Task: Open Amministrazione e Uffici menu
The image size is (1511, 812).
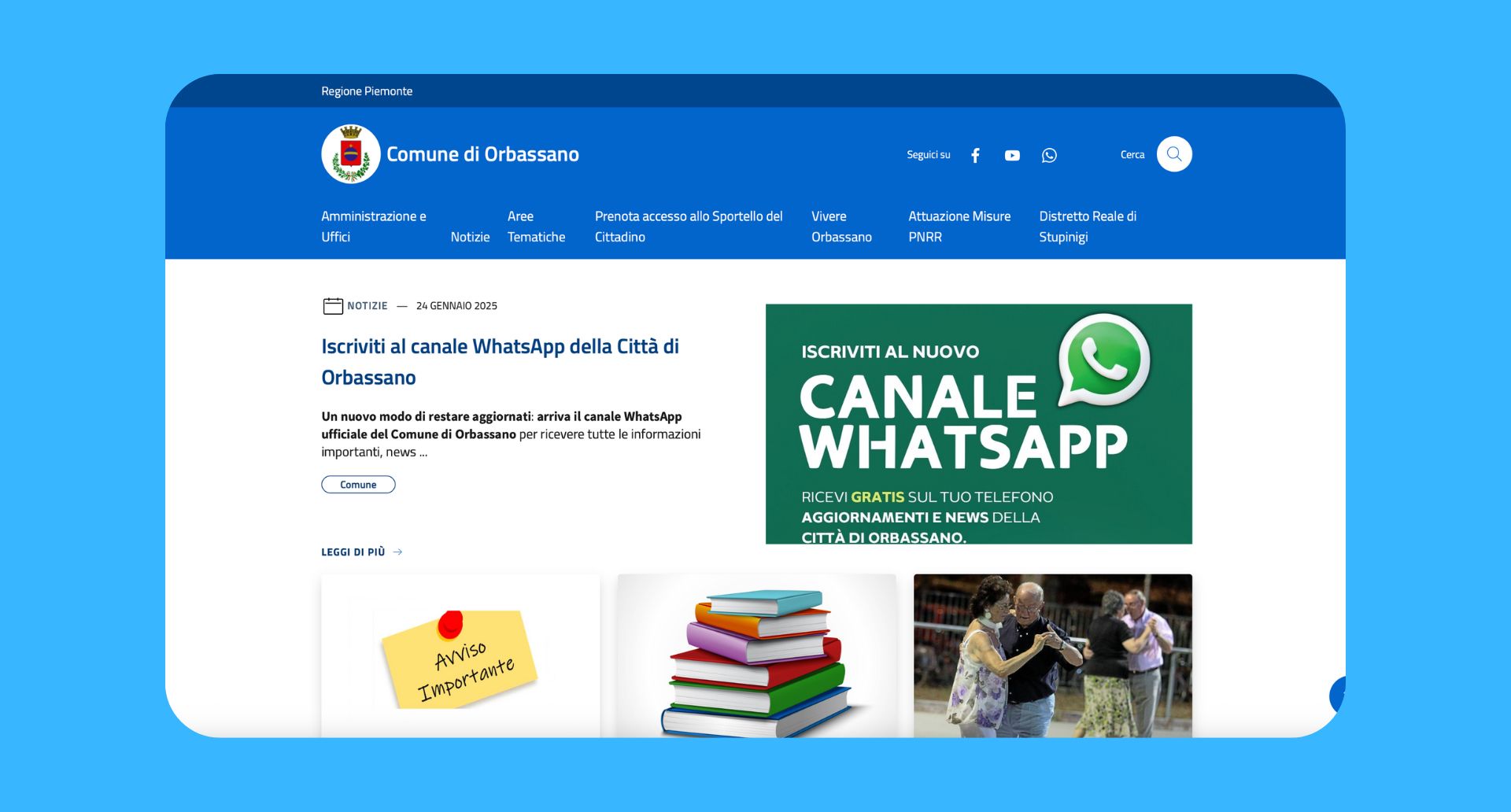Action: click(374, 227)
